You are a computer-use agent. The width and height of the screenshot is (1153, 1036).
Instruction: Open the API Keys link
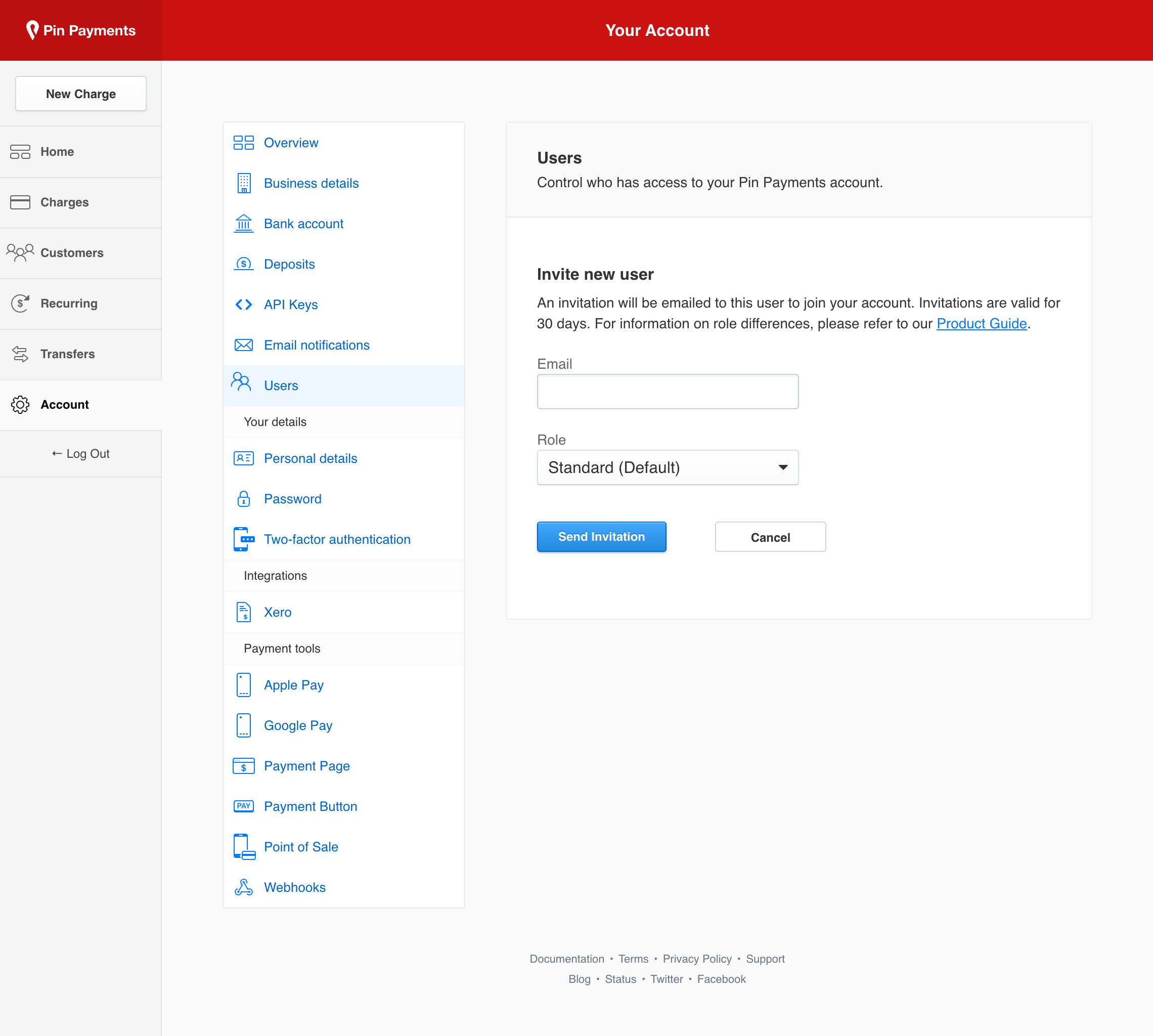click(x=291, y=305)
